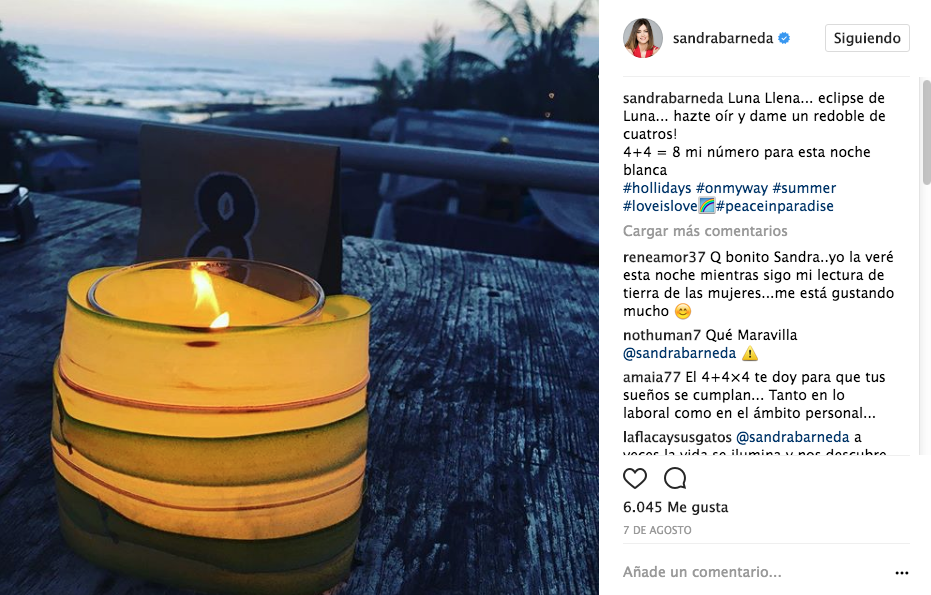Like the post with heart icon
931x595 pixels.
tap(635, 478)
